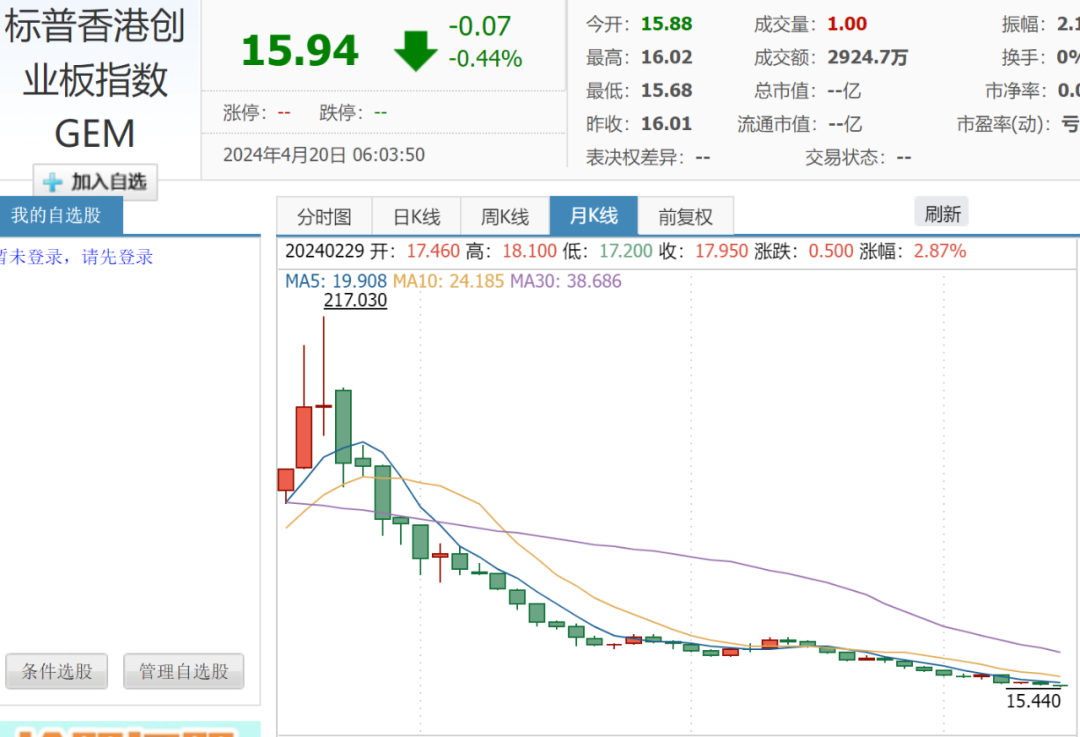Screen dimensions: 1080x737
Task: Click the MA5: 19.908 indicator label
Action: [x=335, y=281]
